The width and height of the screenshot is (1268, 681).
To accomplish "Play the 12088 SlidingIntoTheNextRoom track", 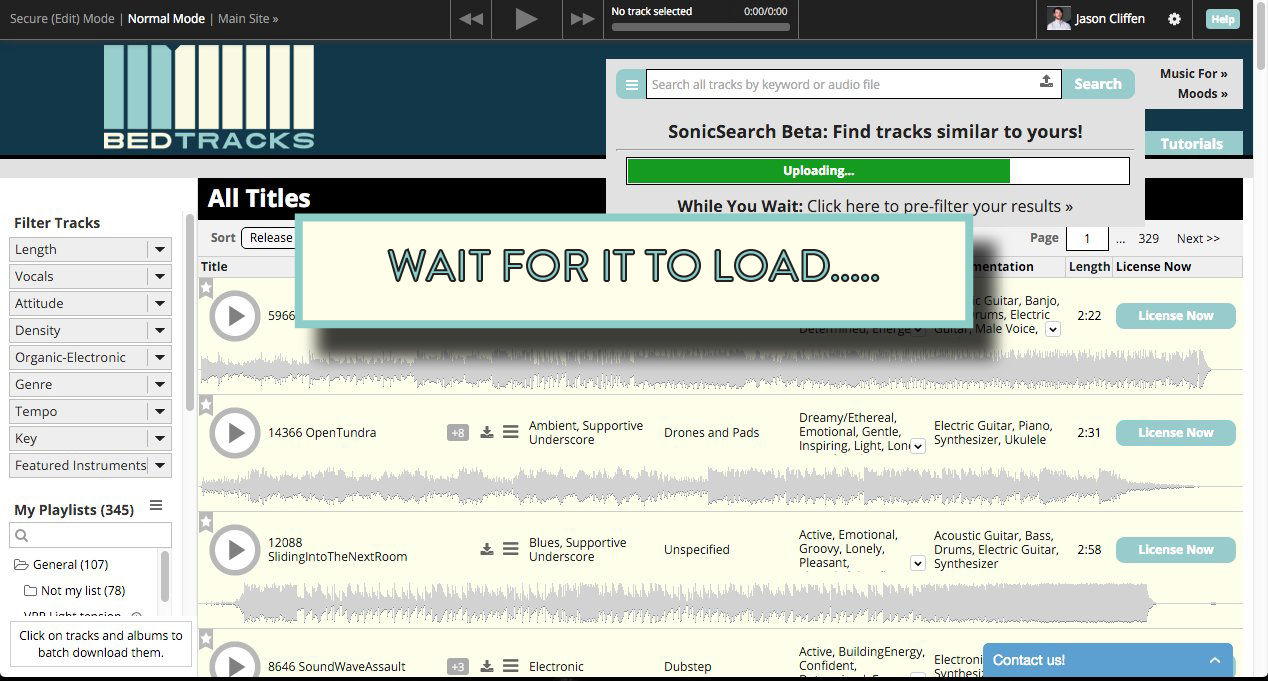I will (235, 550).
